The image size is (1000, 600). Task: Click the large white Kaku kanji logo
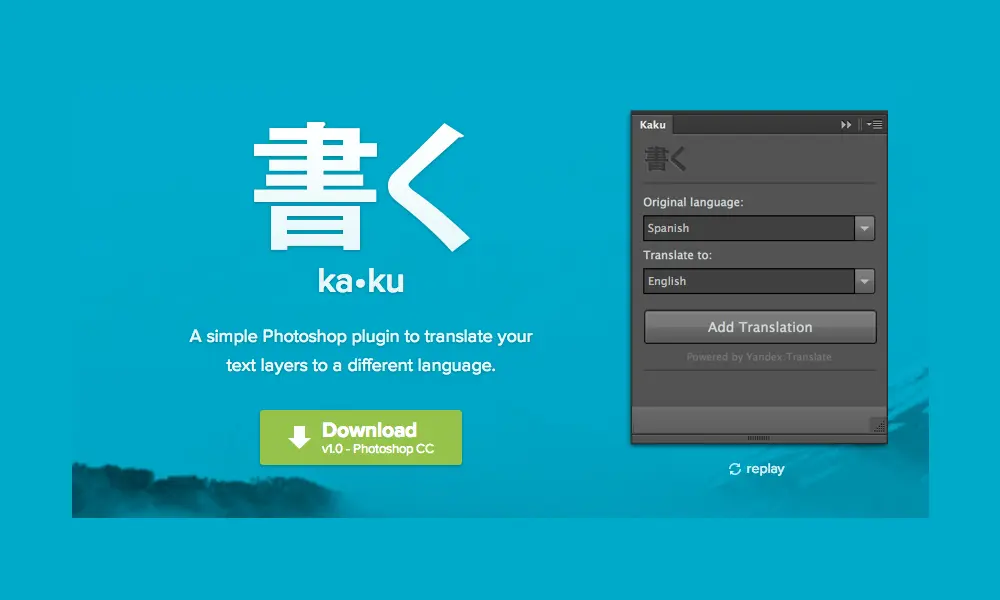[x=362, y=186]
